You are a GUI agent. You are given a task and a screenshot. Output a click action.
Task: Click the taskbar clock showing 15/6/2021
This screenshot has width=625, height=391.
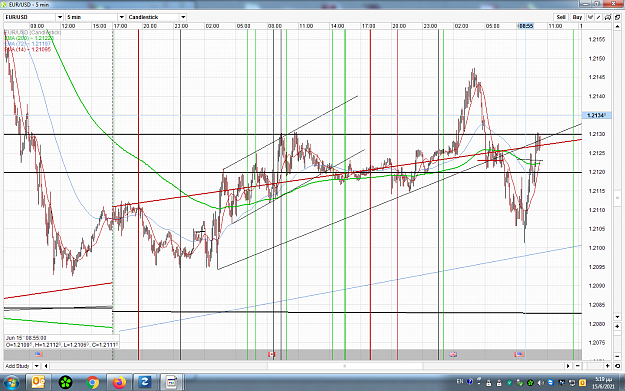(603, 383)
